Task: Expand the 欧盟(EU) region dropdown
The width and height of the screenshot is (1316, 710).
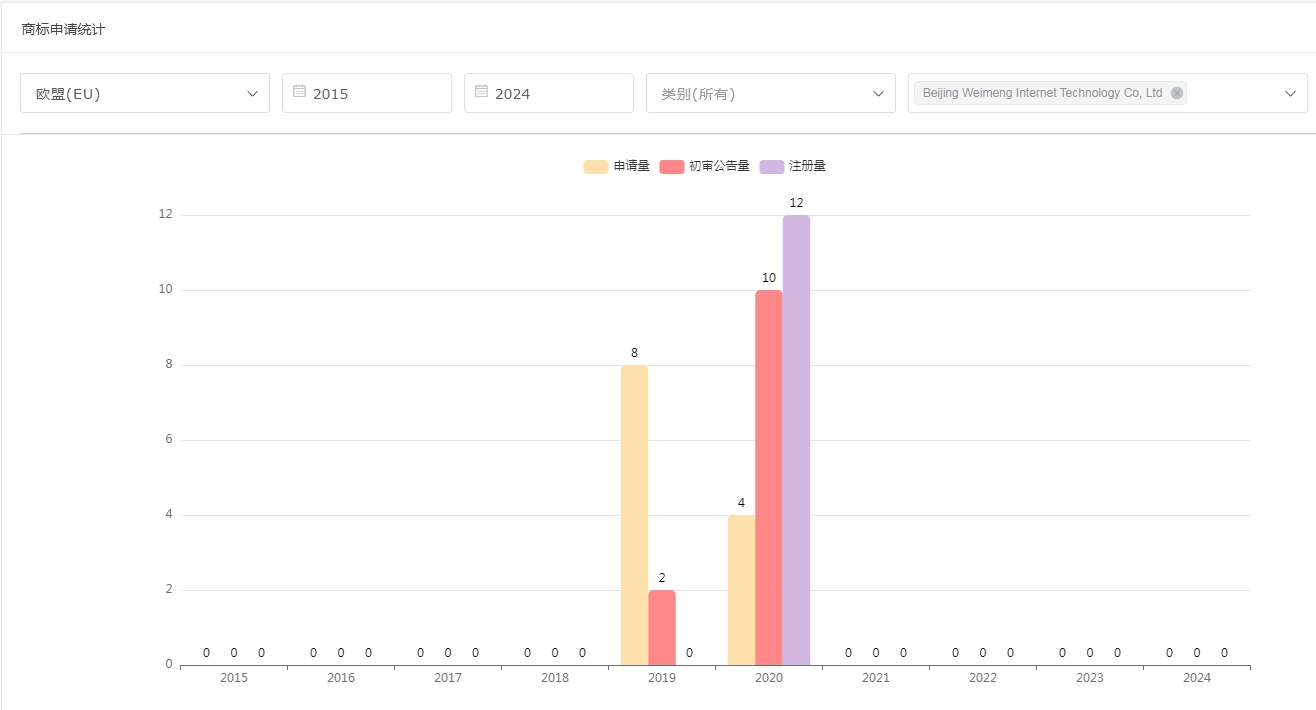Action: [x=145, y=93]
